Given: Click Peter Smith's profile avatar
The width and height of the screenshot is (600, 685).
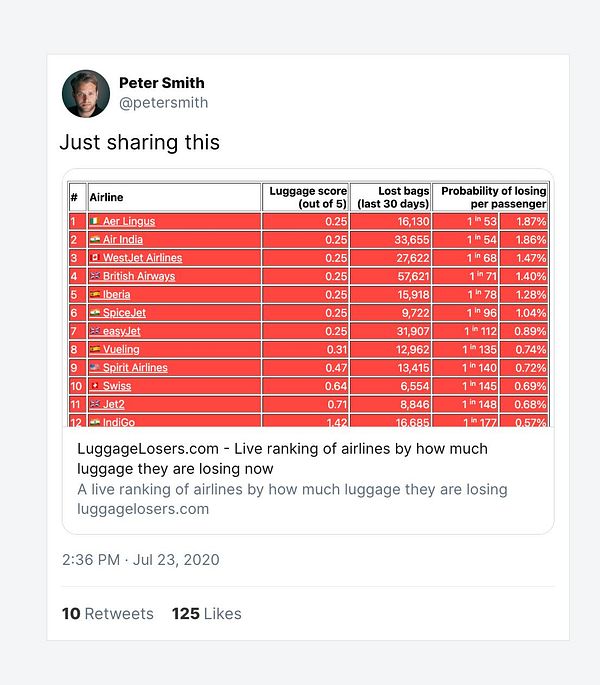Looking at the screenshot, I should [86, 93].
